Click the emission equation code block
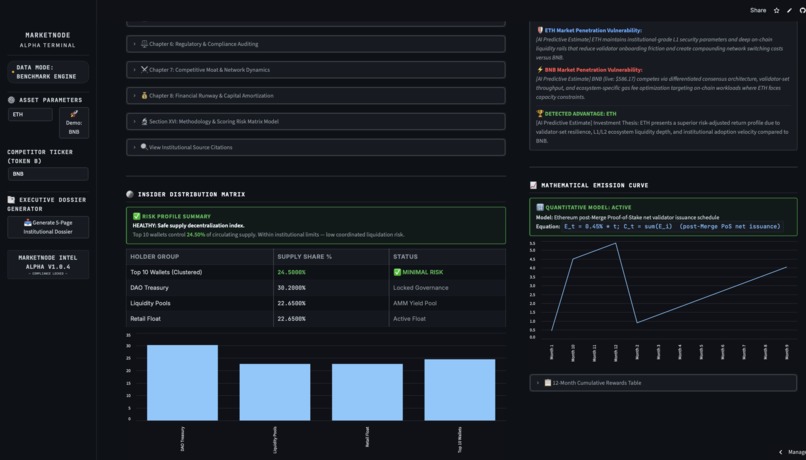This screenshot has width=806, height=460. pos(672,226)
